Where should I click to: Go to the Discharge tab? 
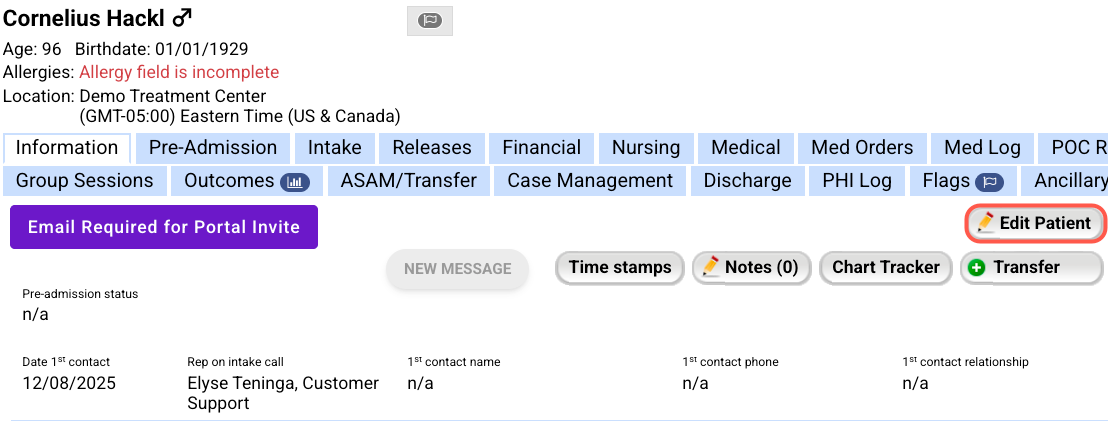click(x=747, y=181)
